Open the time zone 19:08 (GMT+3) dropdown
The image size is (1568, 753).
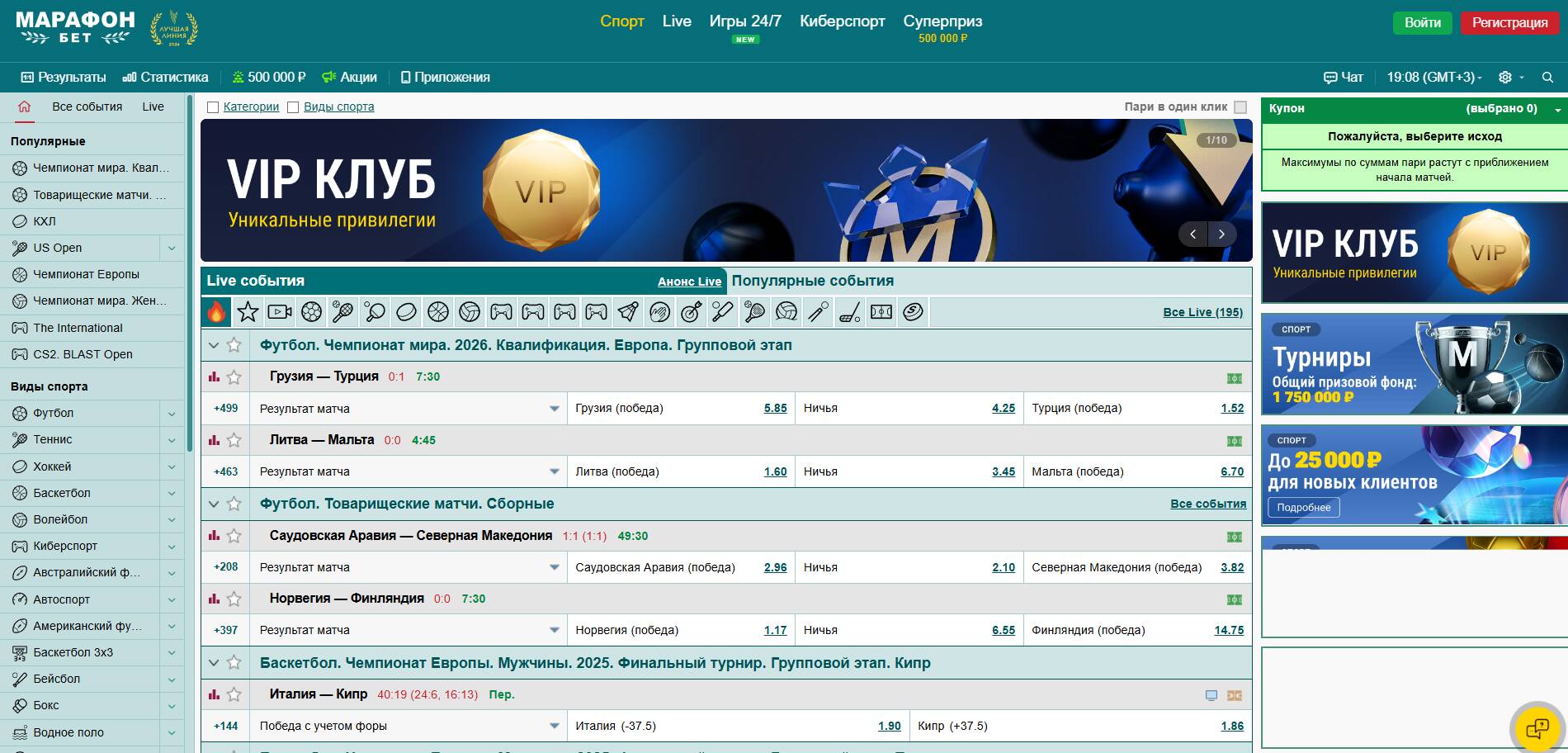click(x=1434, y=77)
